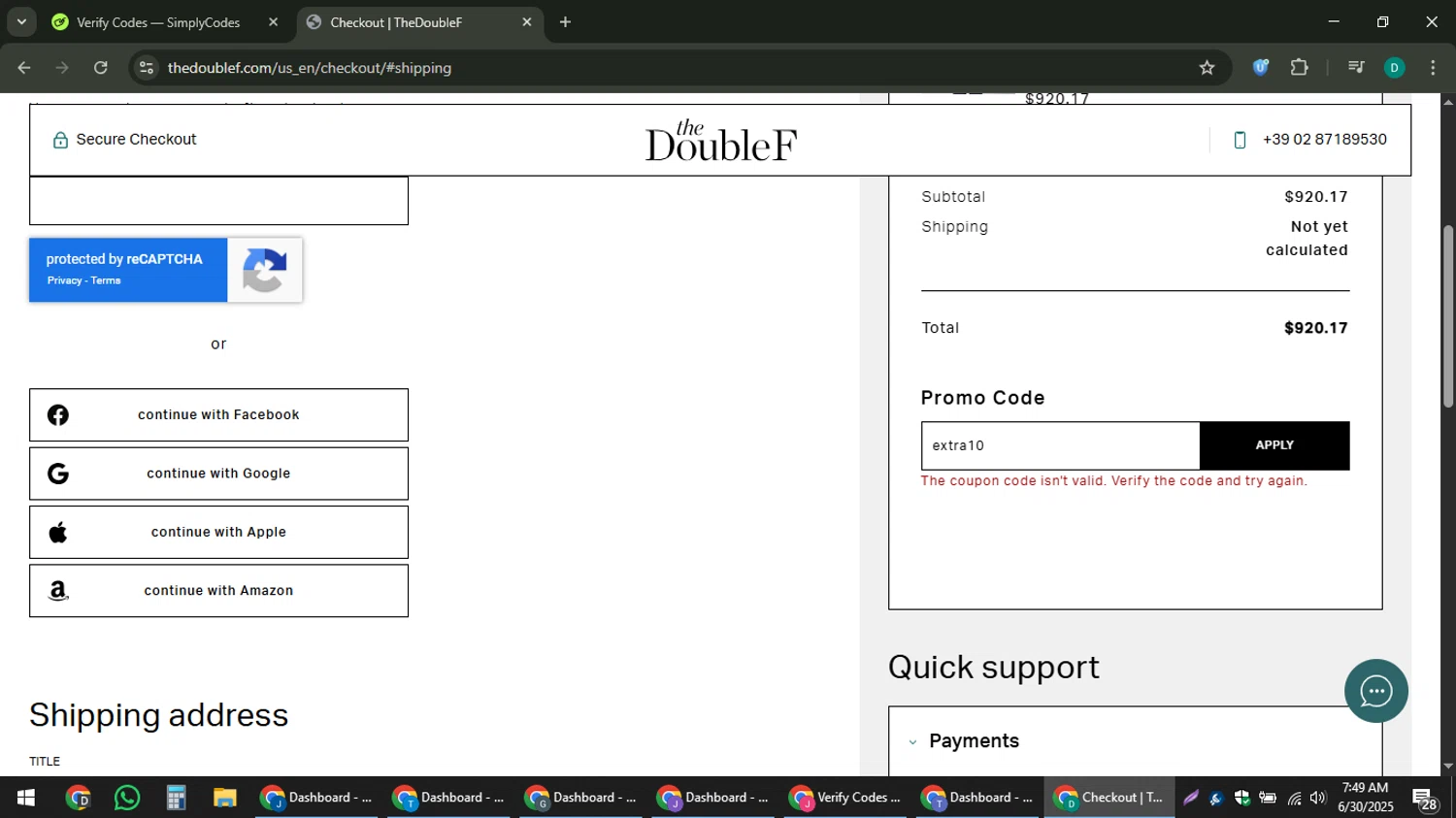The image size is (1456, 818).
Task: Apply the promo code
Action: coord(1274,445)
